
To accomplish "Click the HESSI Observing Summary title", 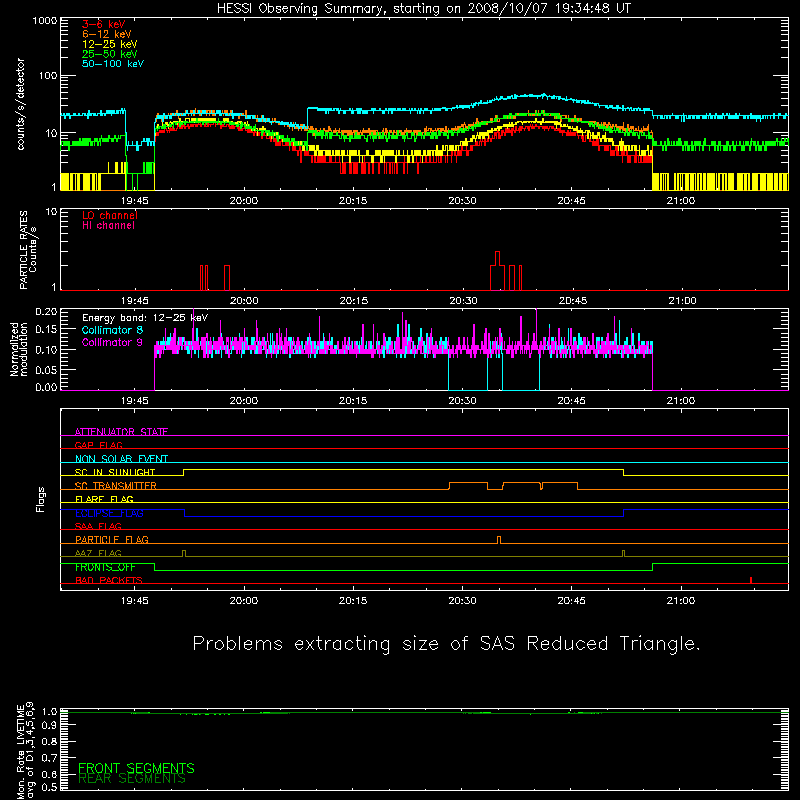I will pos(424,9).
